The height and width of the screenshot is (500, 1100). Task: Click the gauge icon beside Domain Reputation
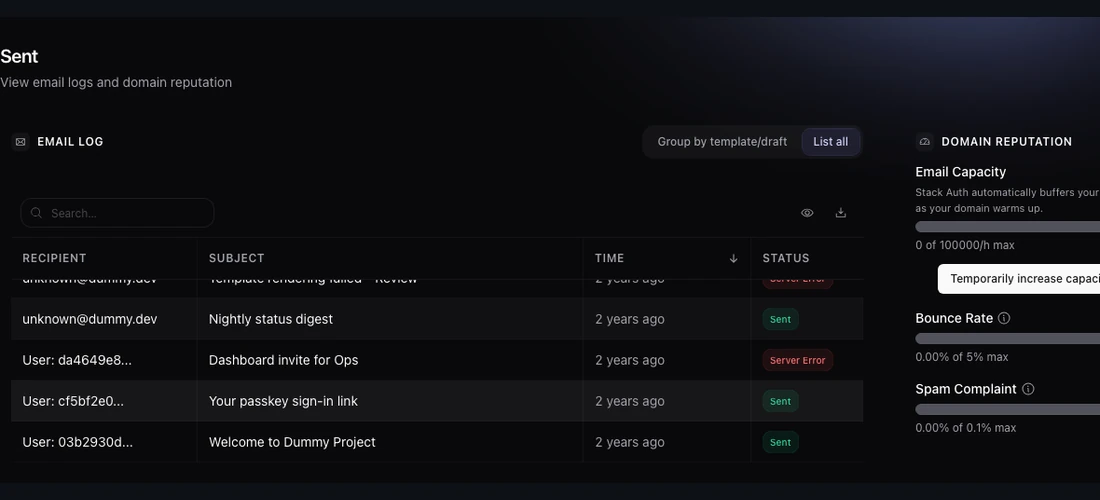[925, 142]
